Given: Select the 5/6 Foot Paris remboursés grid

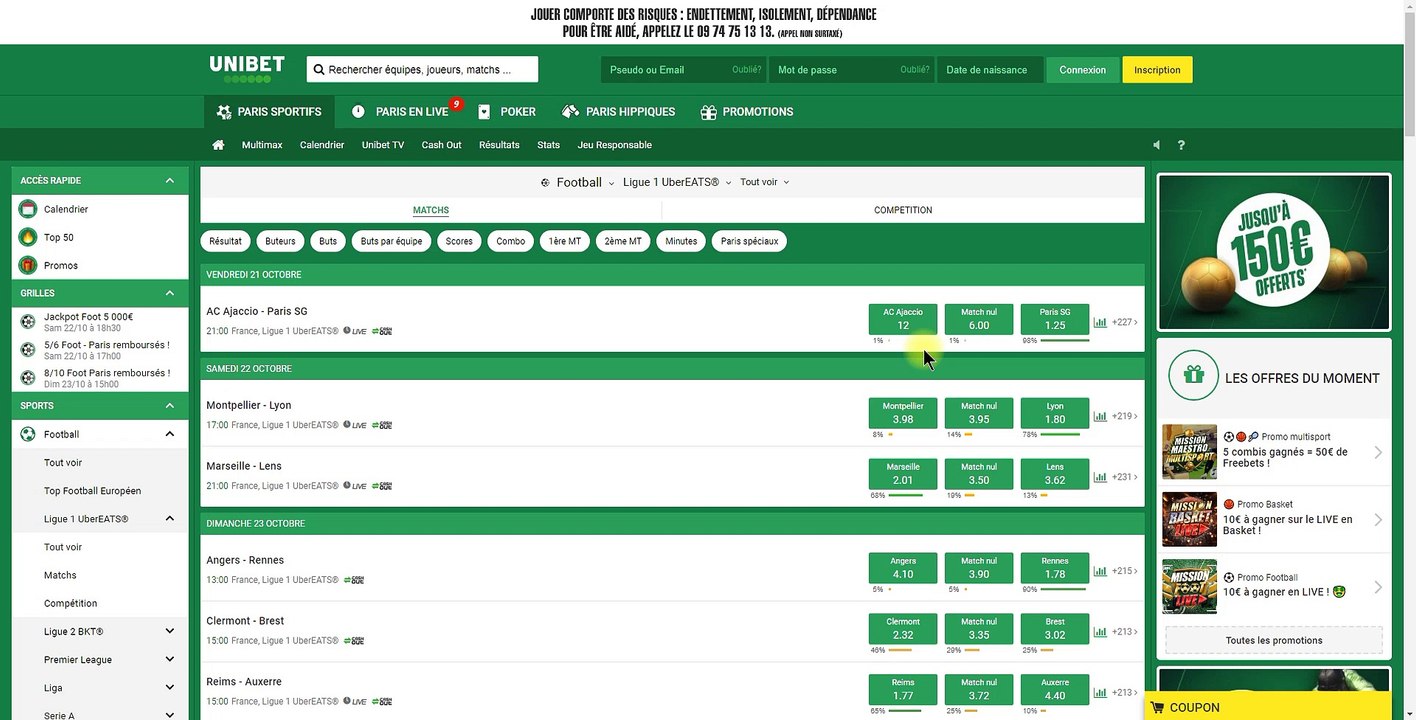Looking at the screenshot, I should 100,350.
